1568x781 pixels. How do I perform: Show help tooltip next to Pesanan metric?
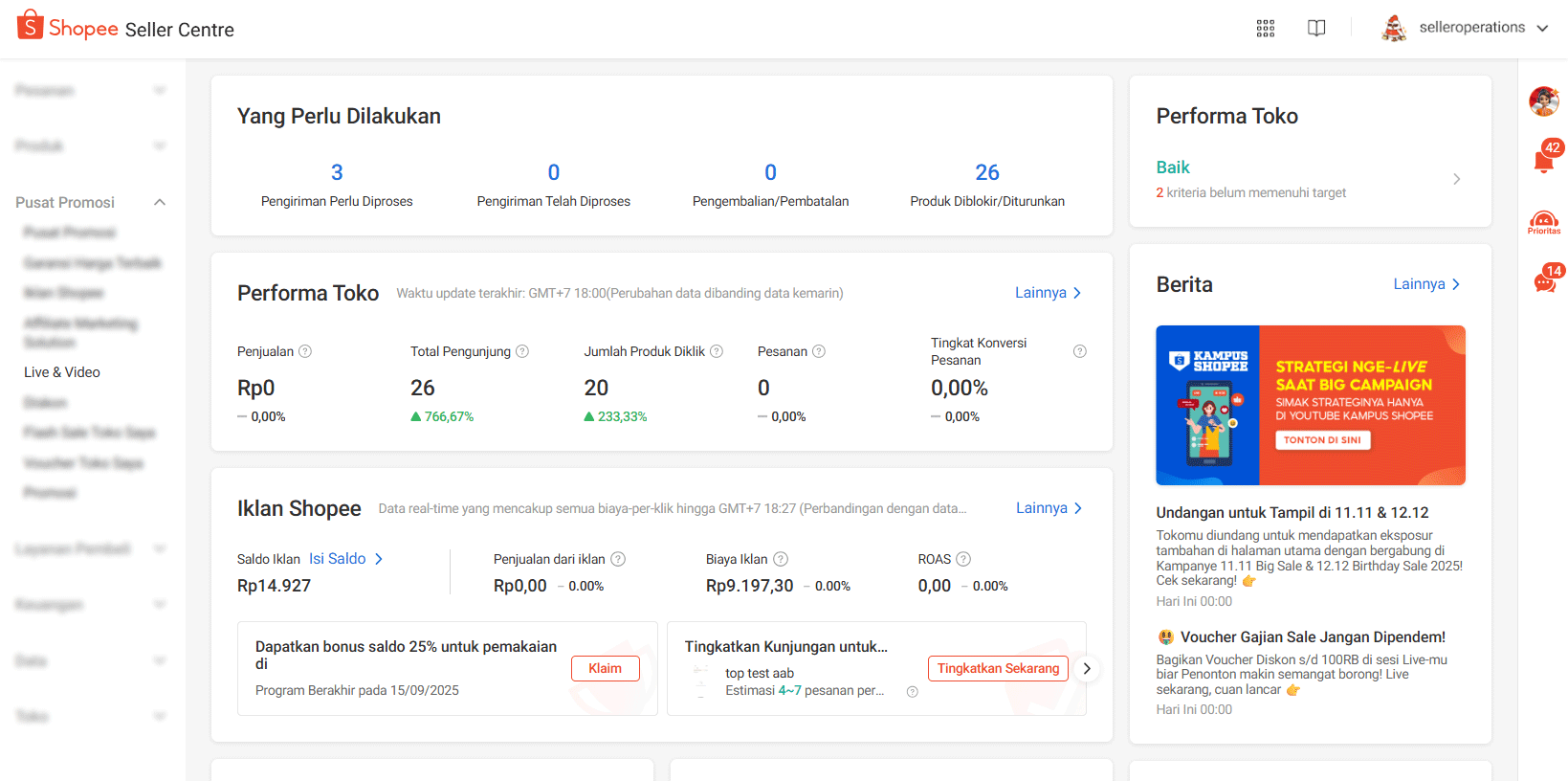819,351
